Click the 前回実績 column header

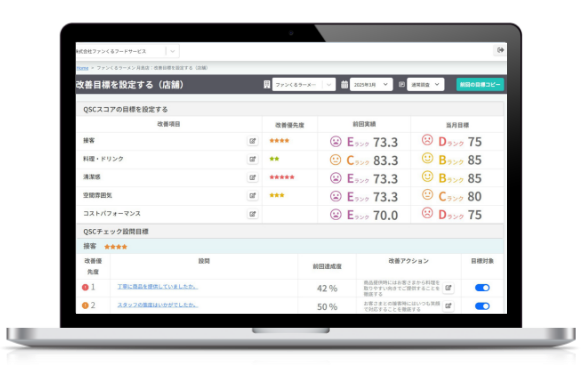coord(364,124)
